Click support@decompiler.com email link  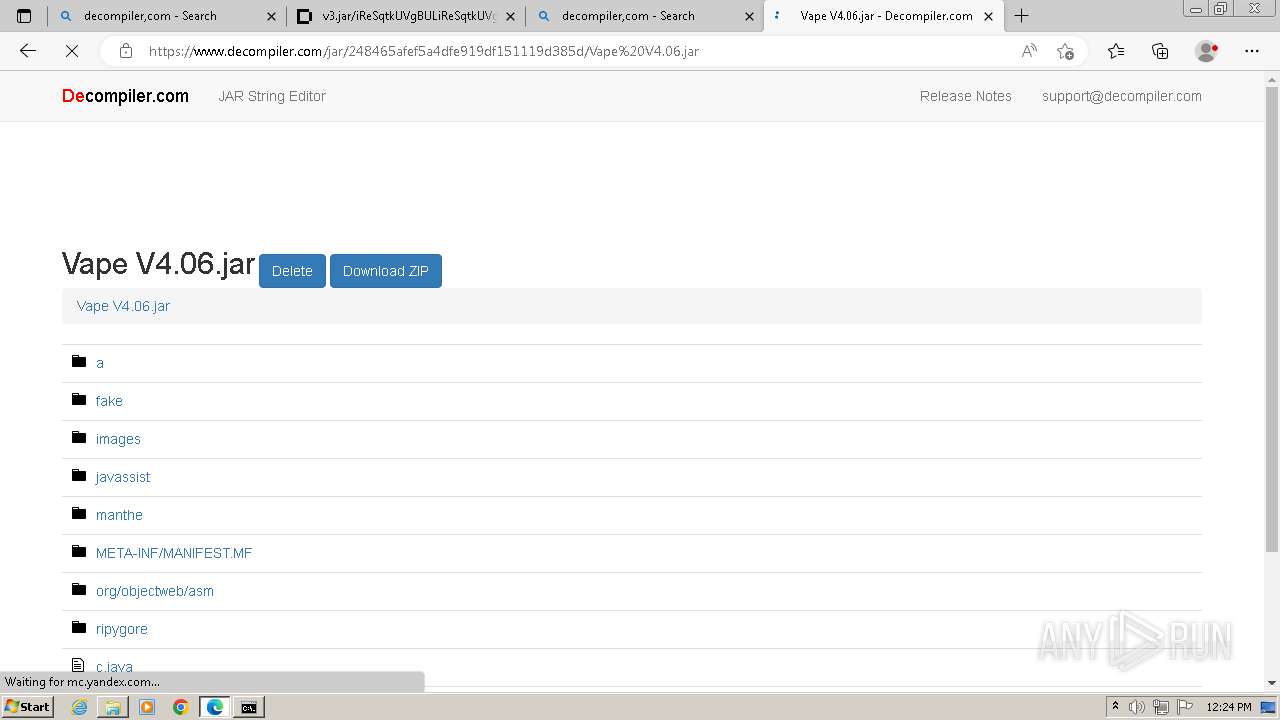pos(1122,96)
